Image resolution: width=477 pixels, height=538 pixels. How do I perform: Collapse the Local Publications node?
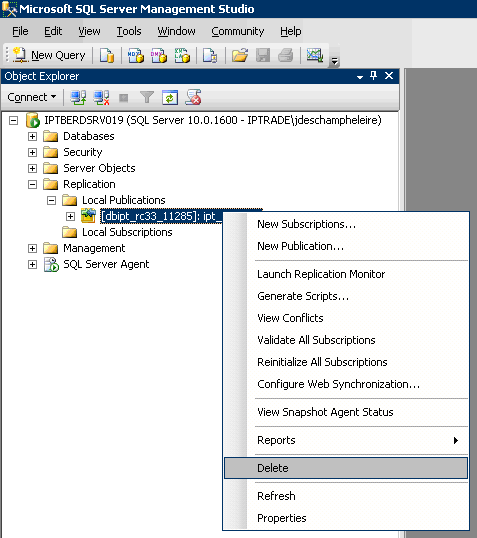pyautogui.click(x=51, y=200)
